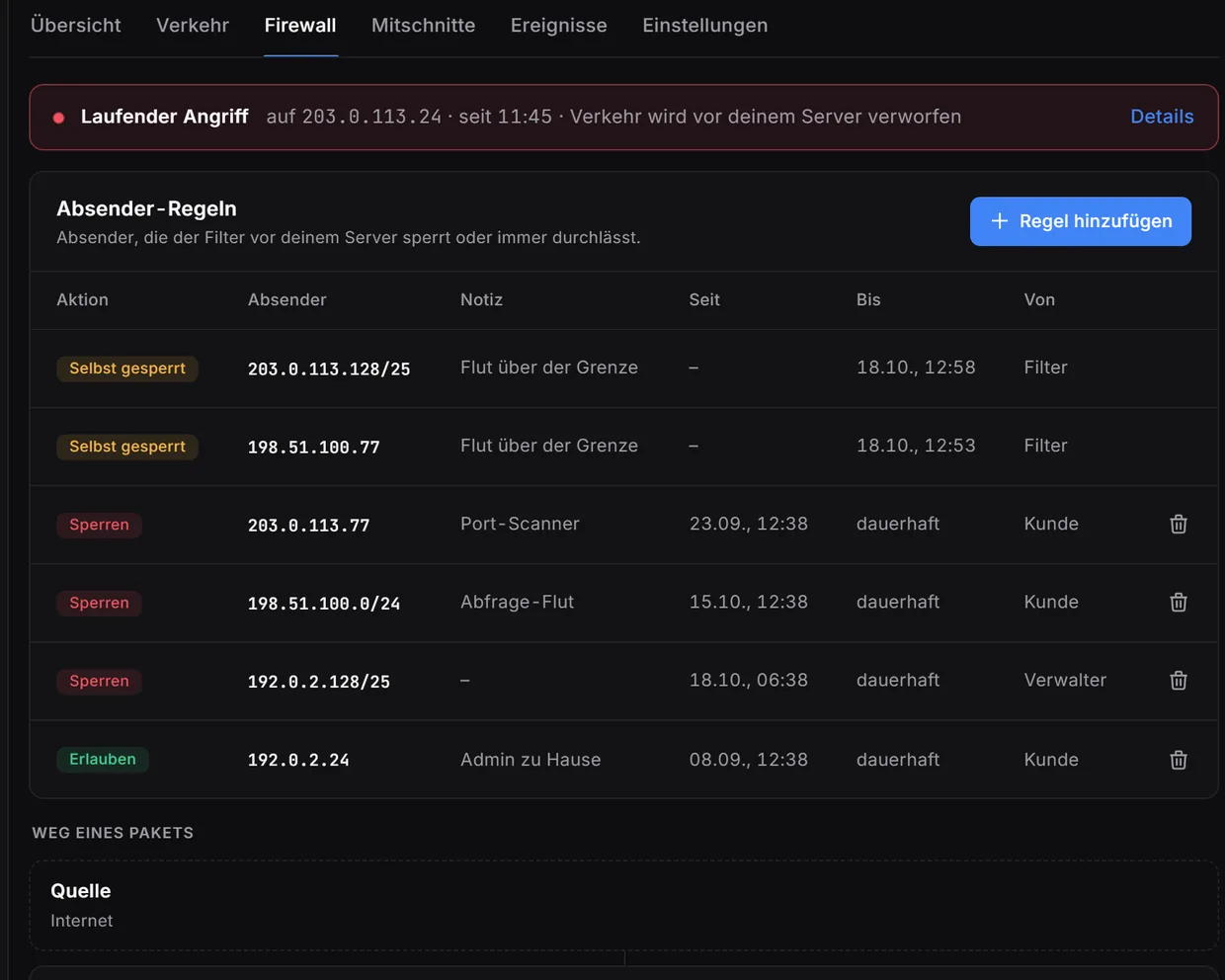Delete the 192.0.2.128/25 Verwalter rule
This screenshot has width=1225, height=980.
pos(1179,680)
